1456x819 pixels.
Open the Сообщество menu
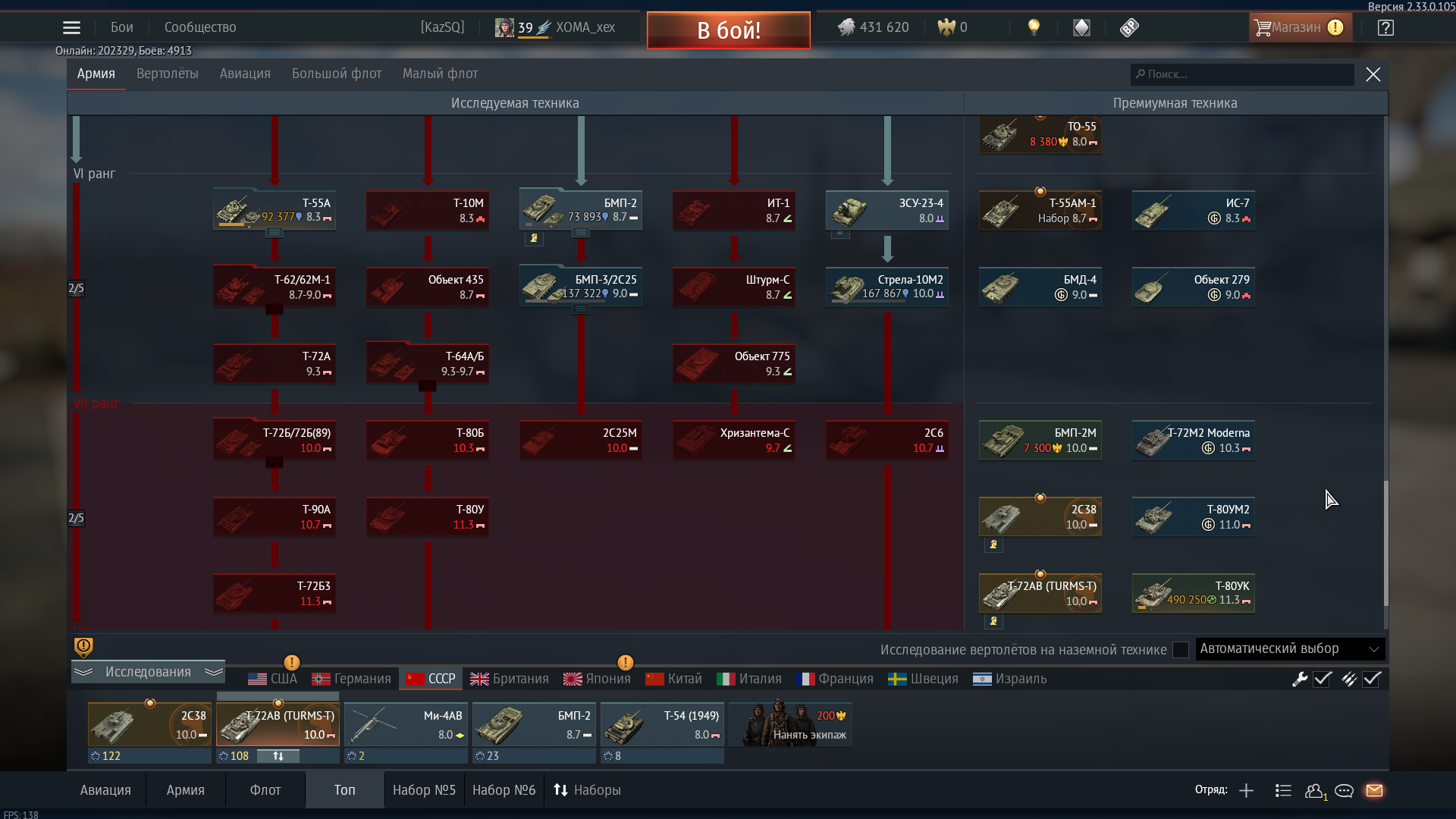(x=200, y=27)
